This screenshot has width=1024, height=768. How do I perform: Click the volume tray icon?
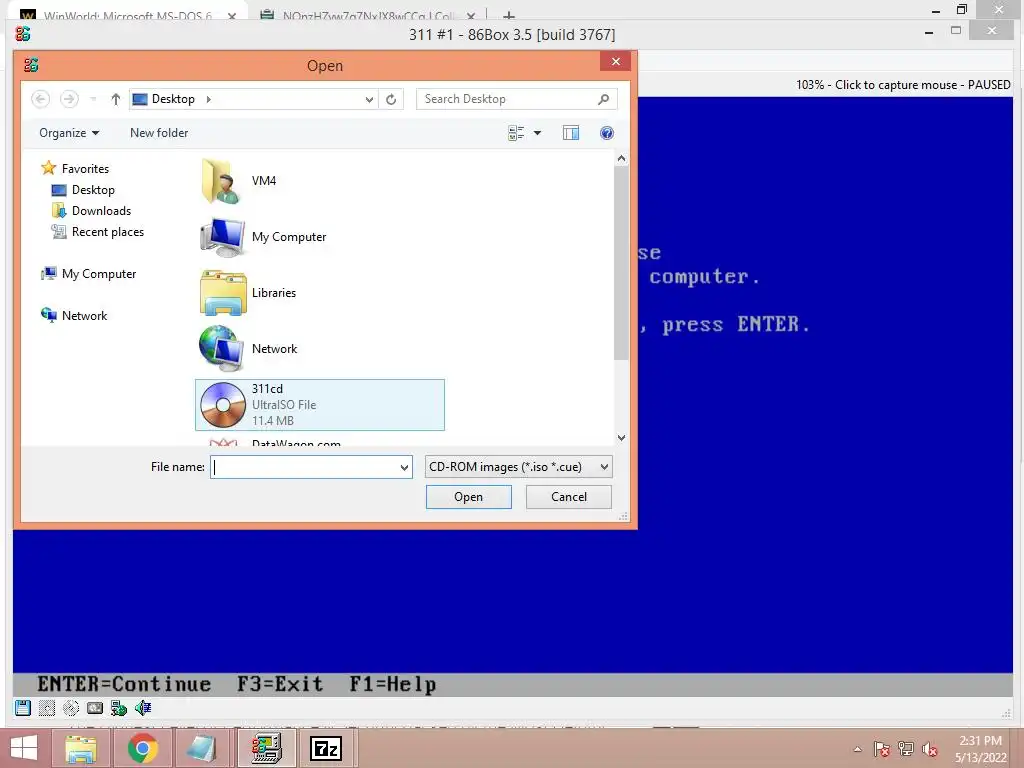pos(930,749)
